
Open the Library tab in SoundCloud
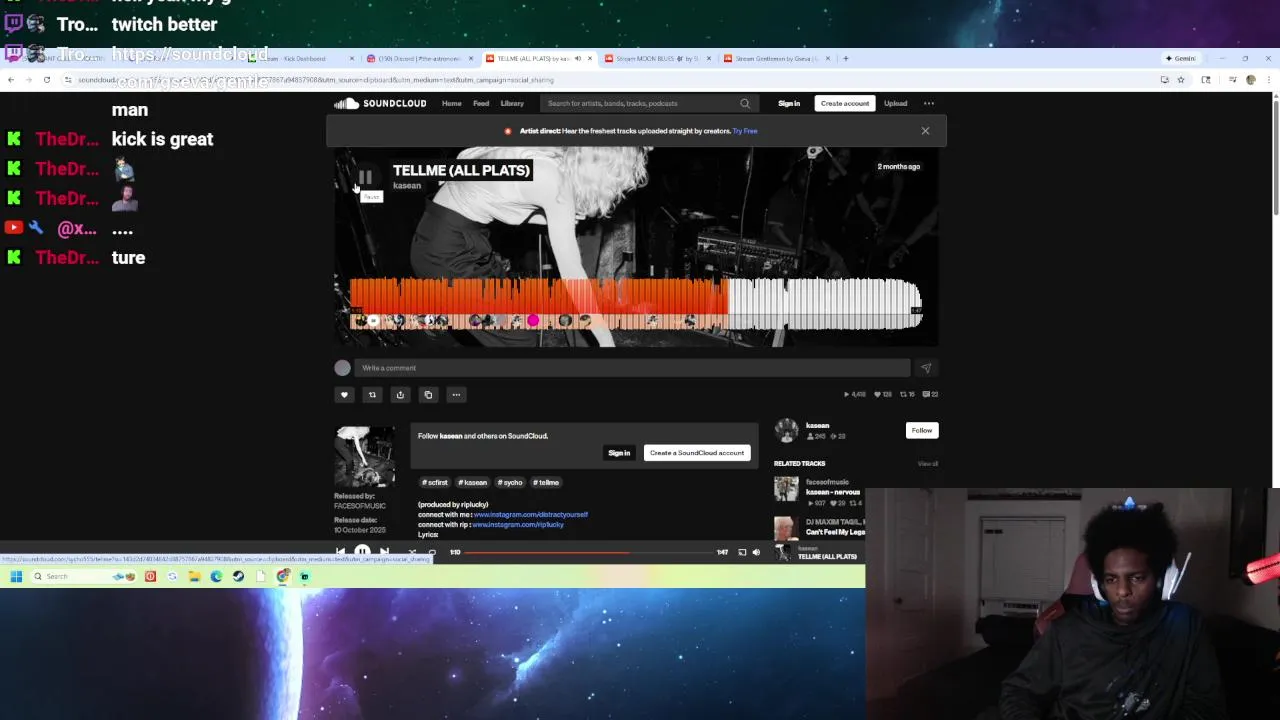(x=512, y=103)
